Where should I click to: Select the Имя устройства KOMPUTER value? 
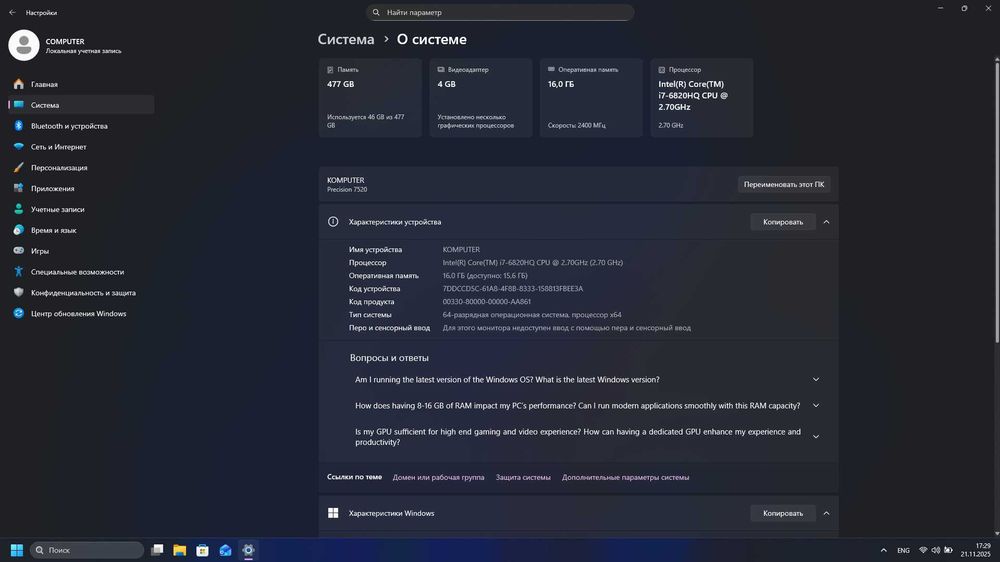461,249
